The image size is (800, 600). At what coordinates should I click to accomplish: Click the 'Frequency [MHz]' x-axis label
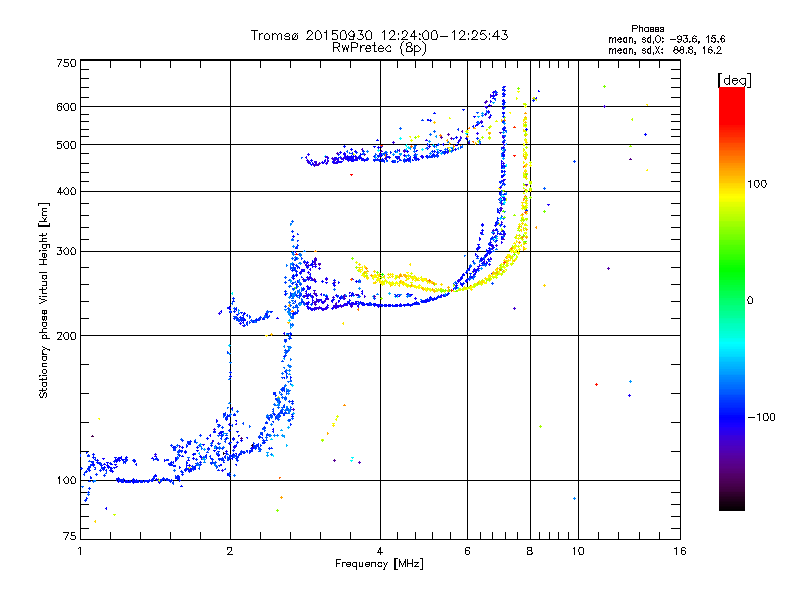[379, 564]
